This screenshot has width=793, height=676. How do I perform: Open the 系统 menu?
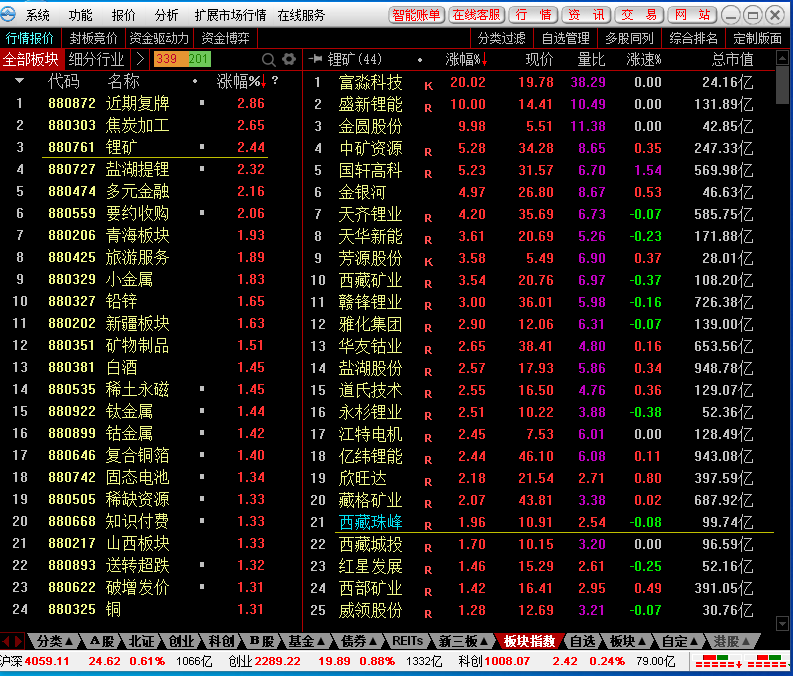pos(38,15)
